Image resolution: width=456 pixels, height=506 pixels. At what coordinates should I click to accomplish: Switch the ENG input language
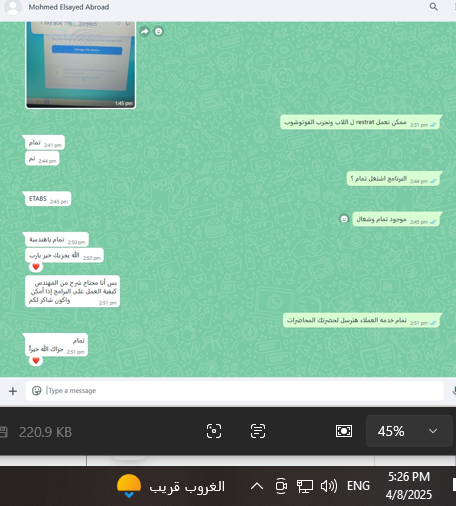[x=358, y=486]
